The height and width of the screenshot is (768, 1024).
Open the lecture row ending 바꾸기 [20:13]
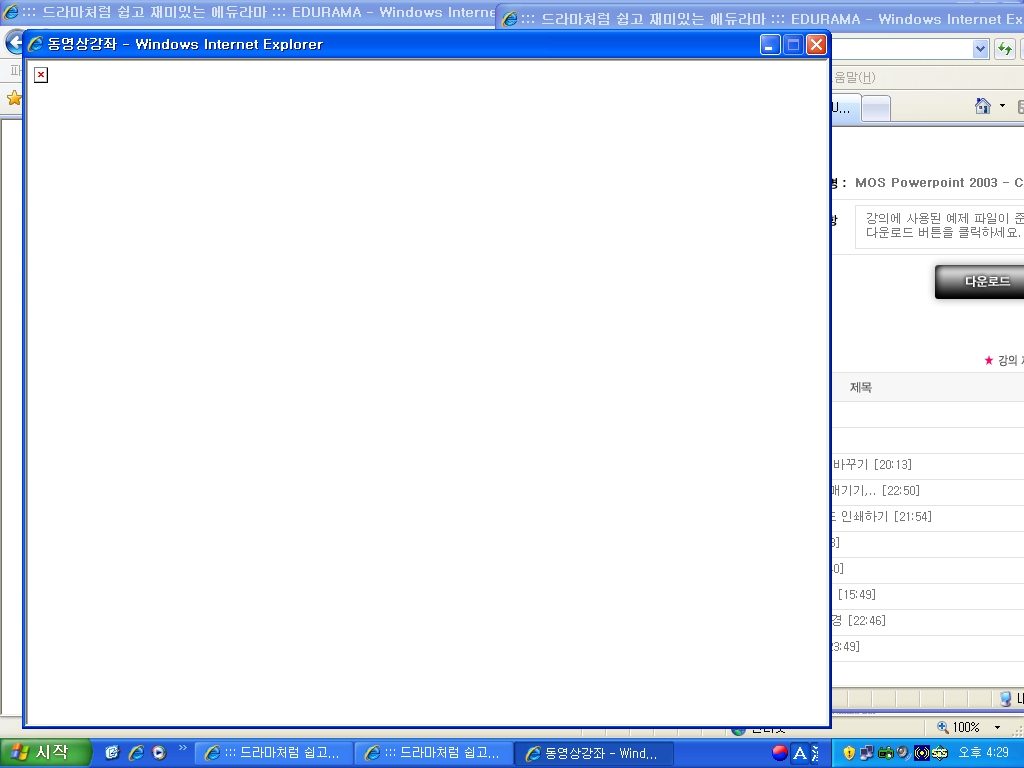tap(872, 464)
